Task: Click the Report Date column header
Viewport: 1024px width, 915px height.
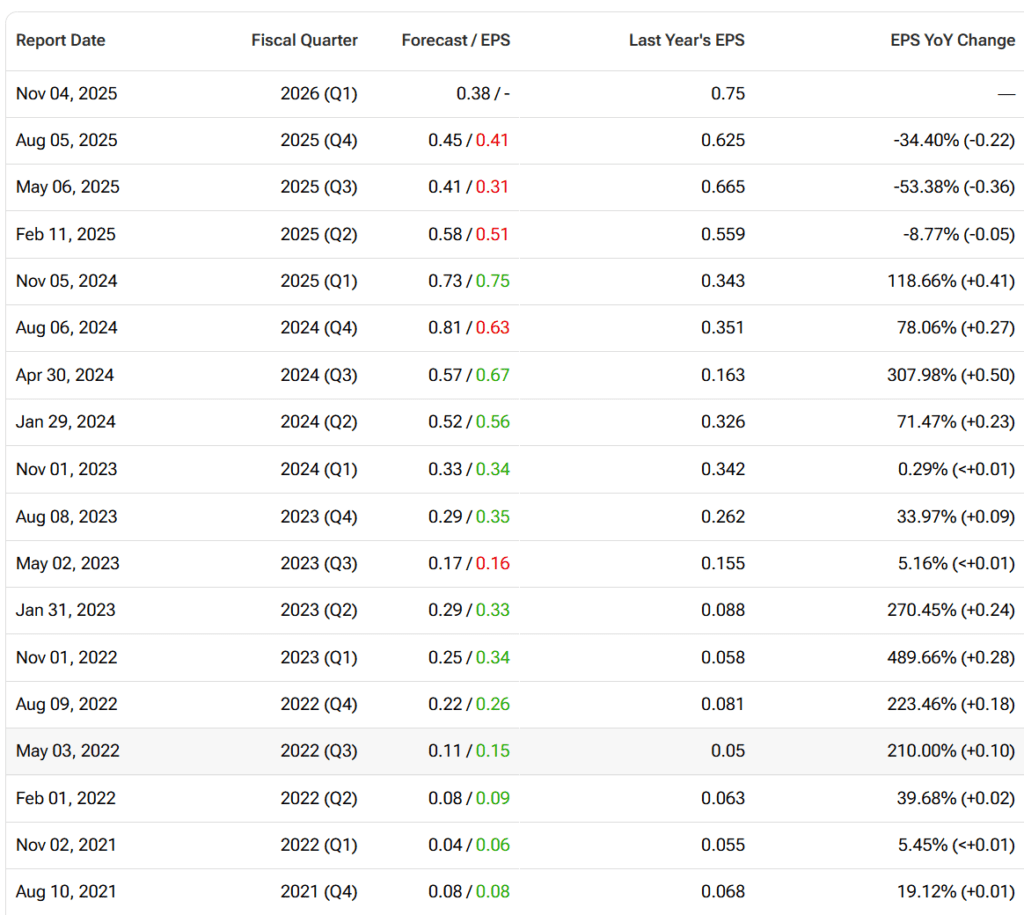Action: pos(60,41)
